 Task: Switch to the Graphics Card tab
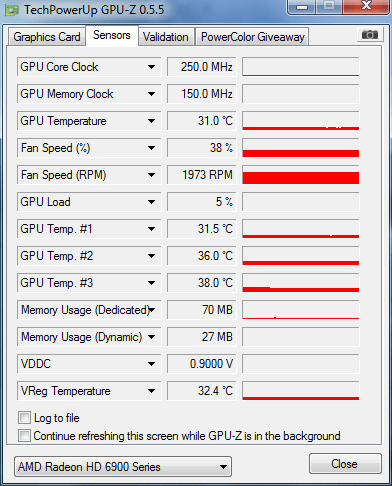tap(47, 37)
